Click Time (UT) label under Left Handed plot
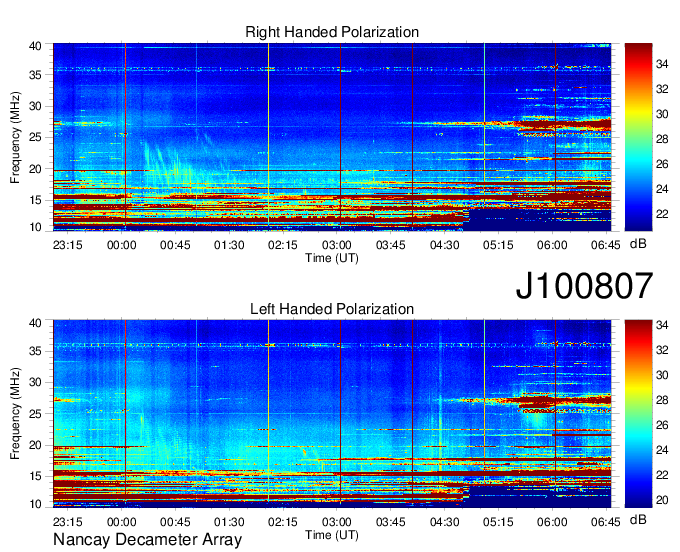This screenshot has width=680, height=552. tap(332, 535)
